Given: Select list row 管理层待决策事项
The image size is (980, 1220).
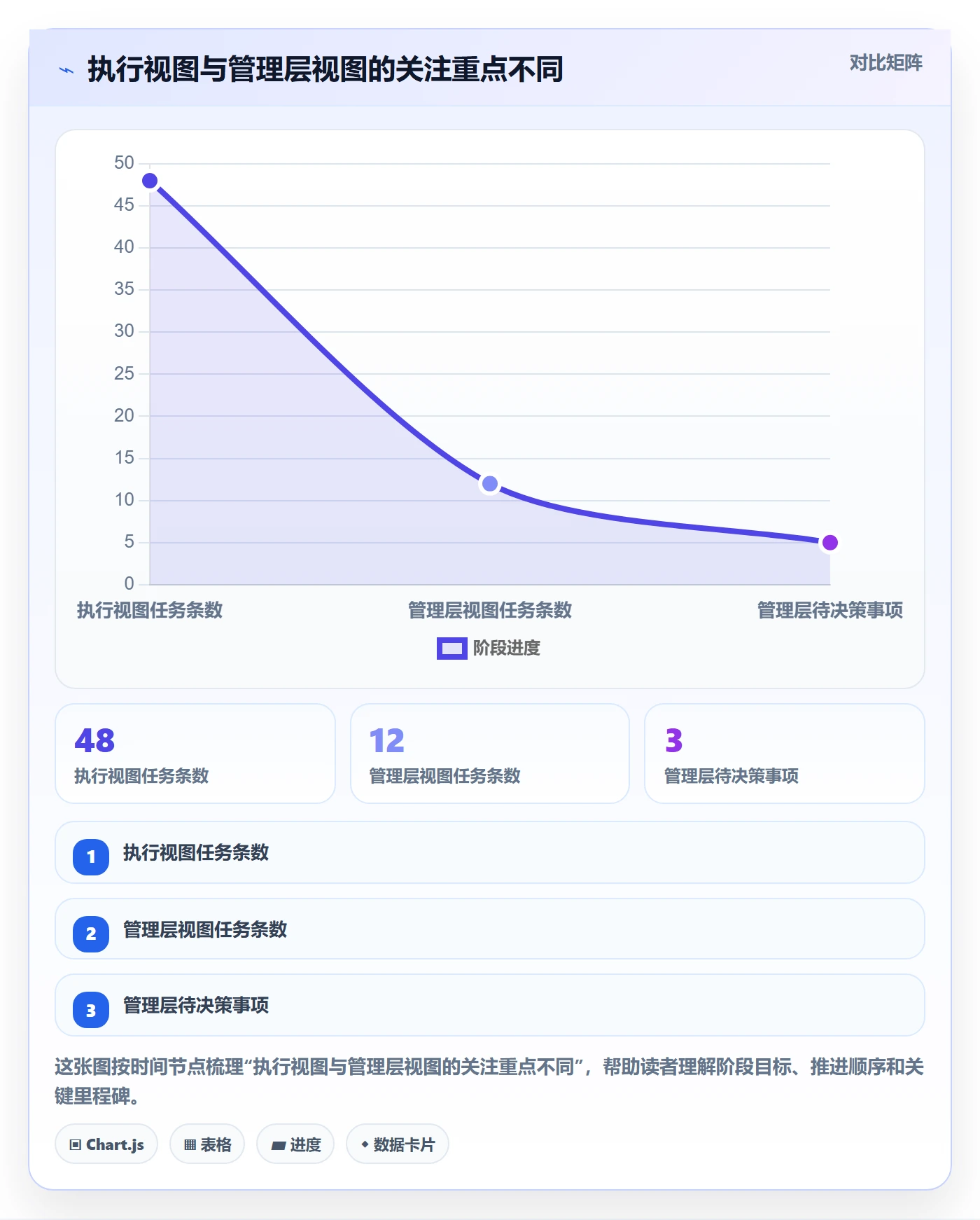Looking at the screenshot, I should 490,1005.
